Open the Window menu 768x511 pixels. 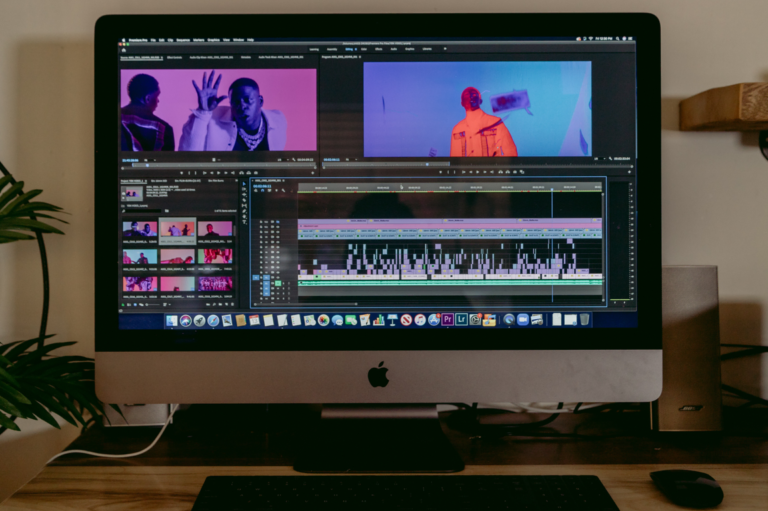point(239,40)
